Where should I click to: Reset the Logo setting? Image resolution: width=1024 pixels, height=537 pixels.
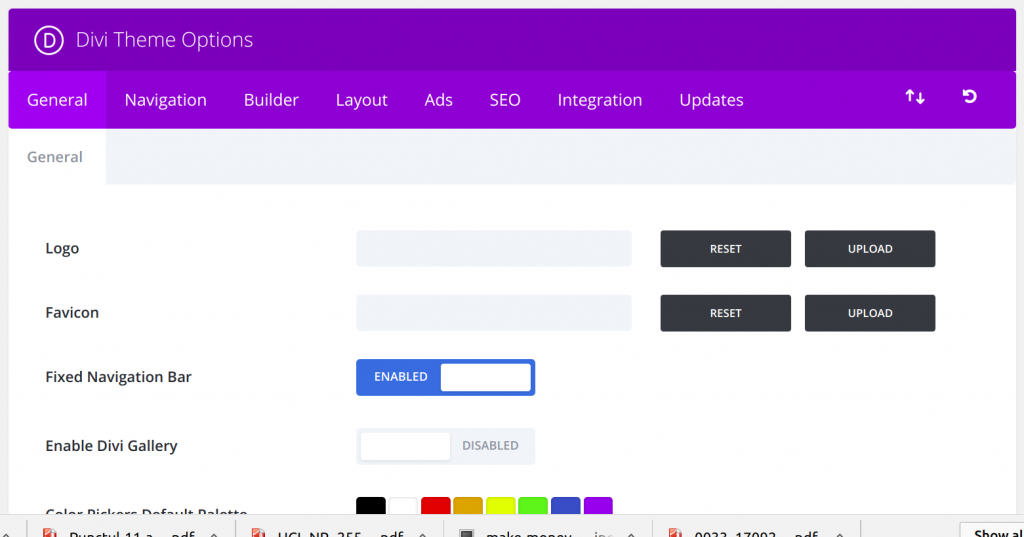pos(726,249)
